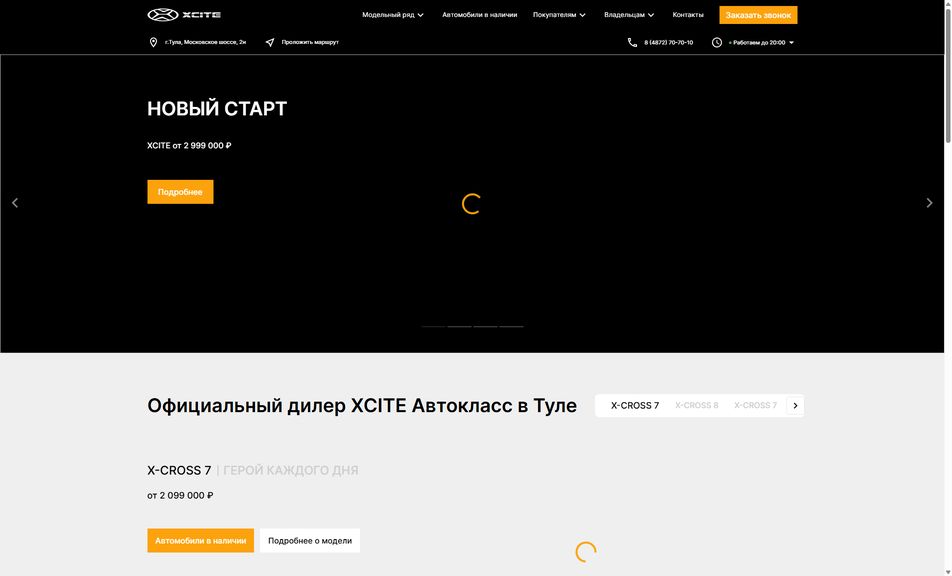Click the XCITE от 2 999 000 ₽ text
The width and height of the screenshot is (952, 576).
pos(189,146)
